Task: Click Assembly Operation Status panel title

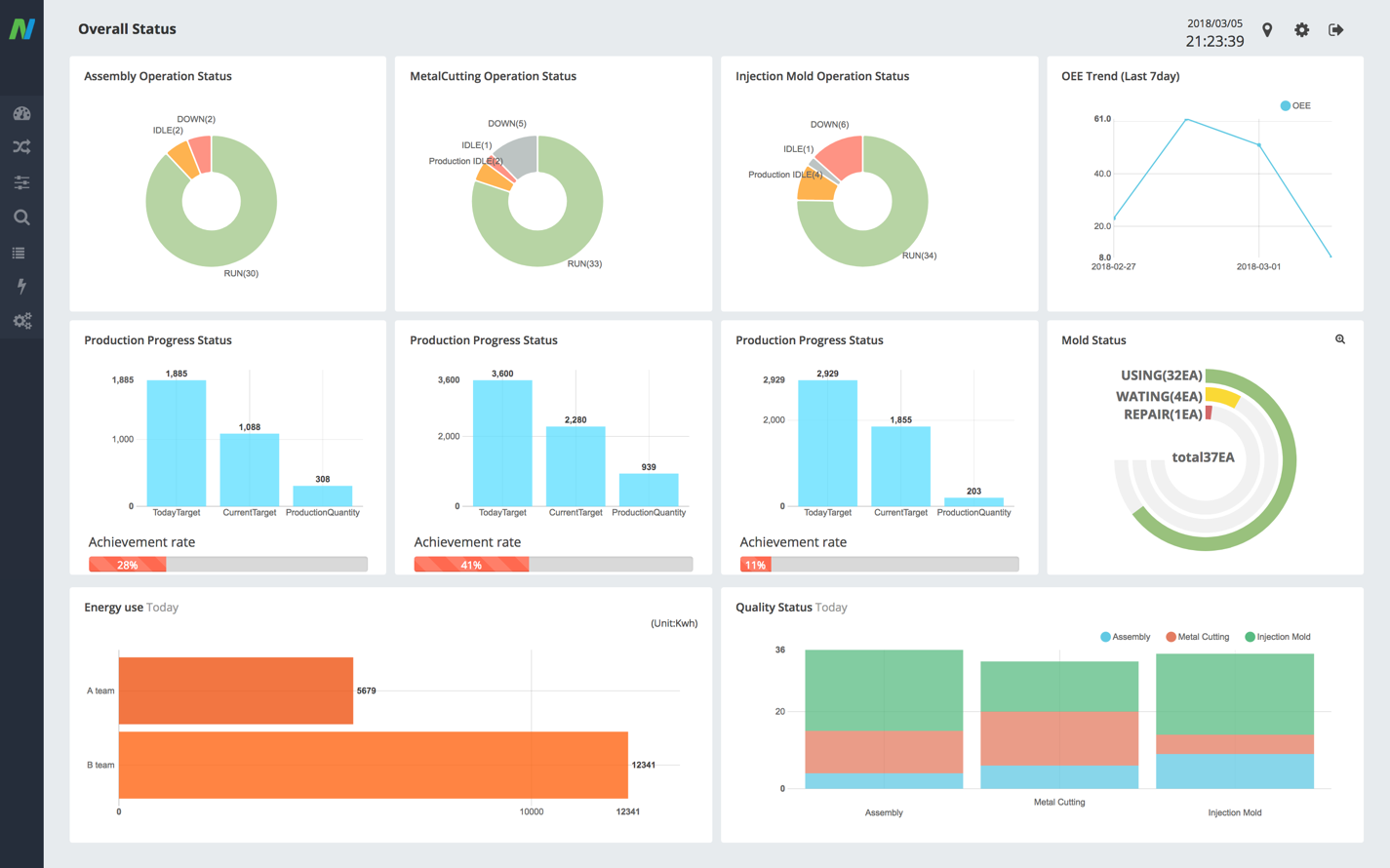Action: point(158,76)
